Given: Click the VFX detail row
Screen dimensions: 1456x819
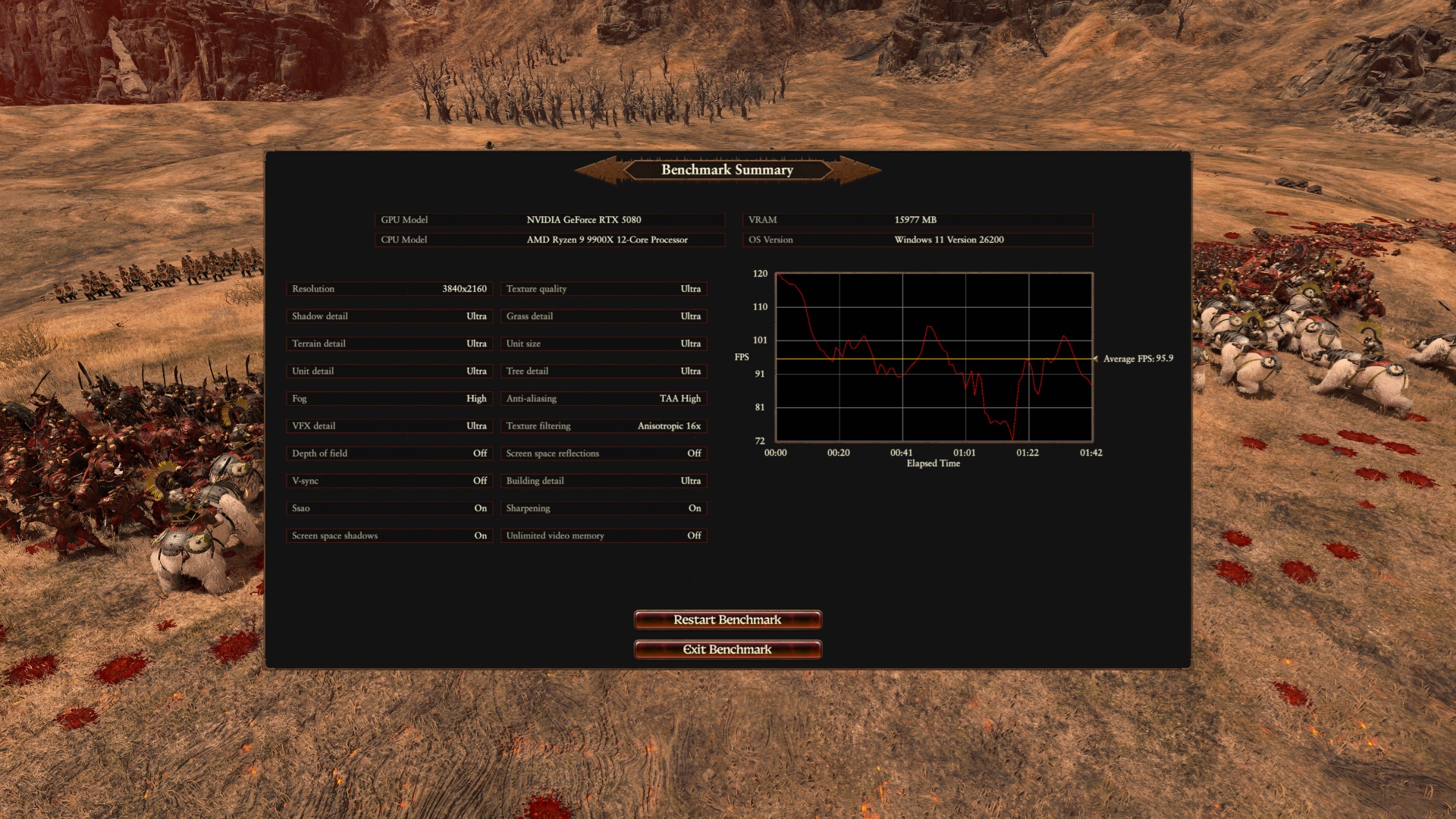Looking at the screenshot, I should click(x=389, y=425).
